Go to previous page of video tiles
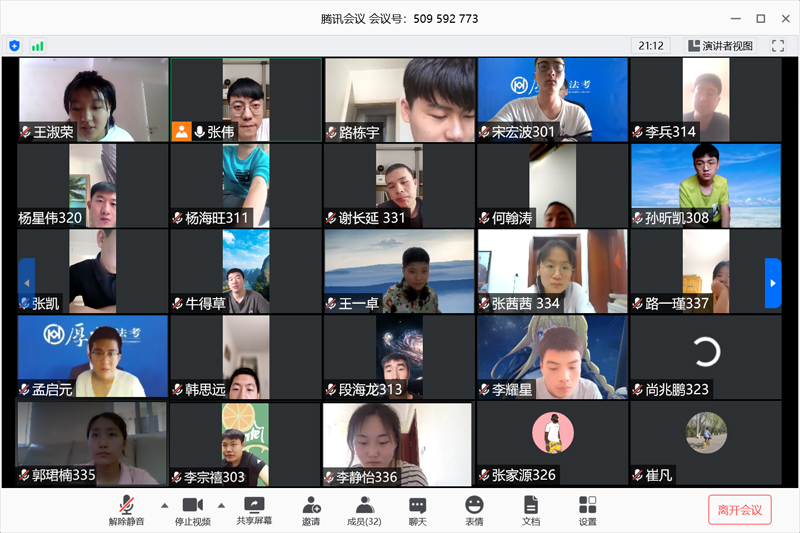 (27, 284)
